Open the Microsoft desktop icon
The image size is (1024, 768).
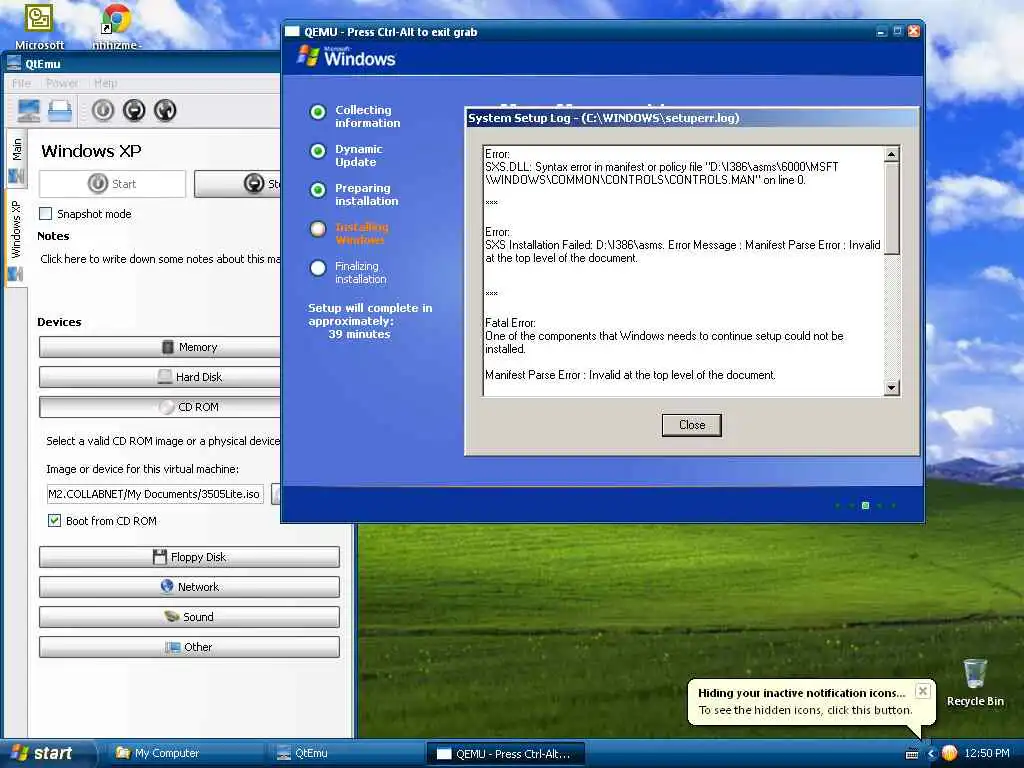point(39,26)
